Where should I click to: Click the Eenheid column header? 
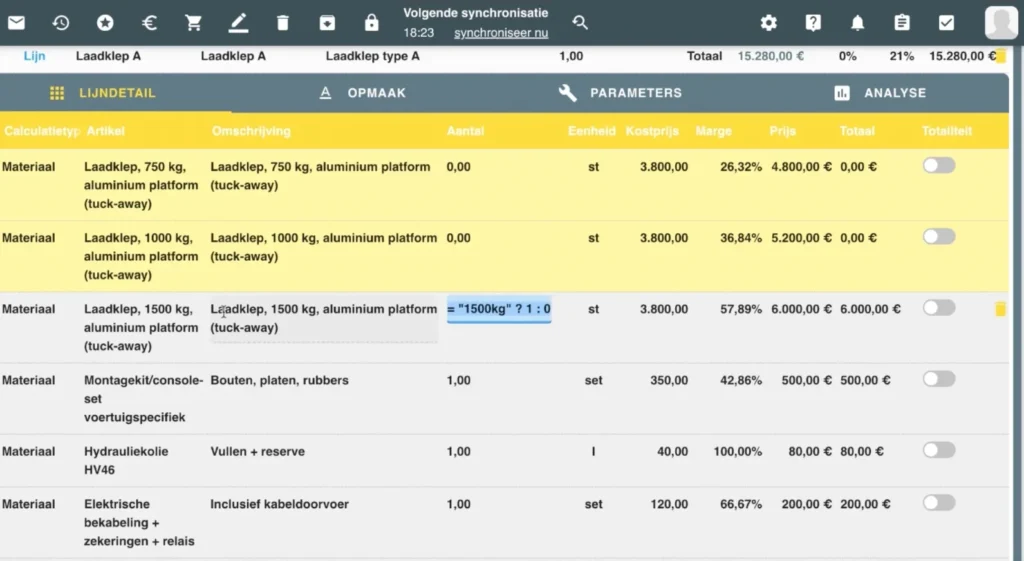pos(592,131)
